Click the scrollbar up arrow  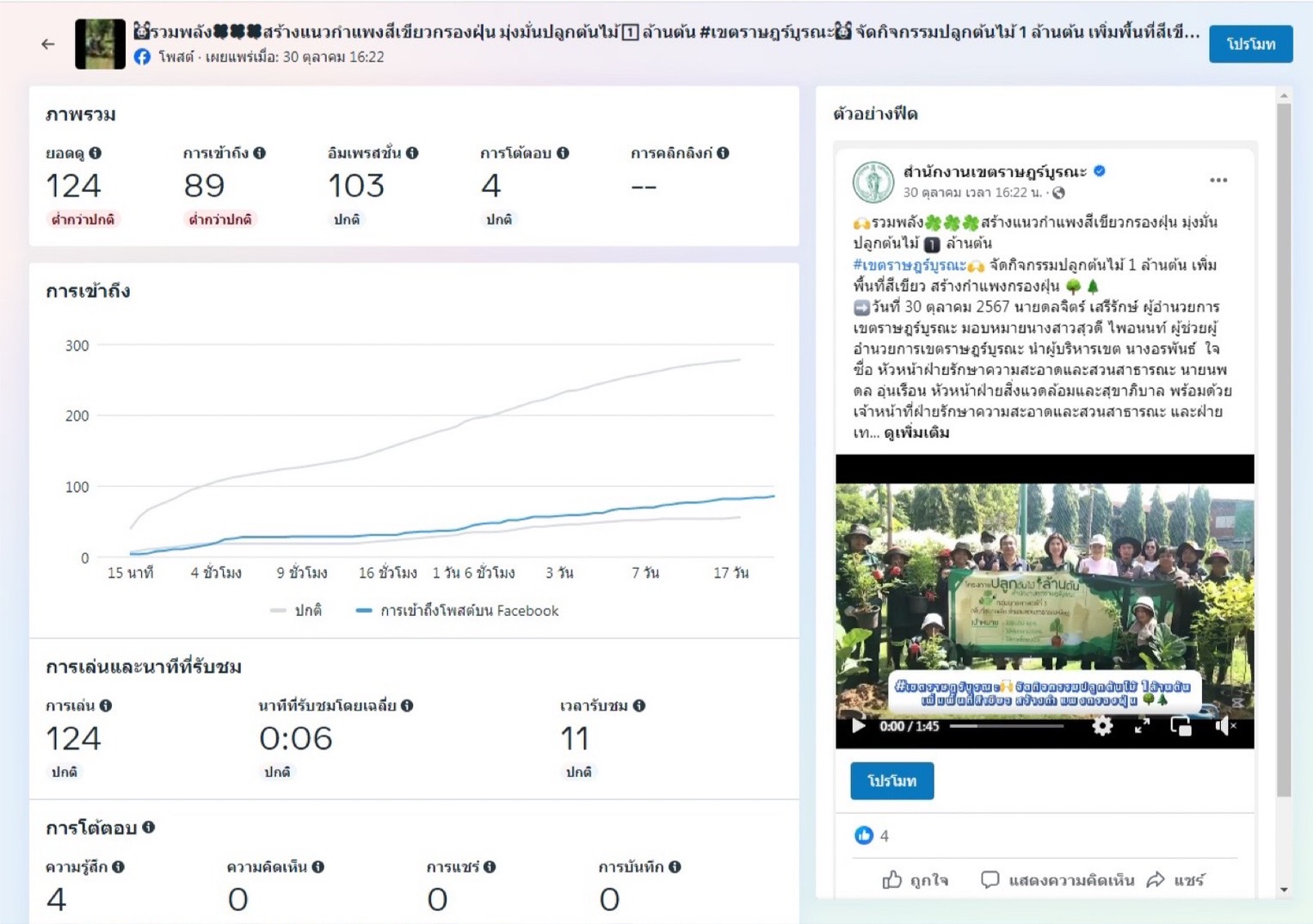1284,95
